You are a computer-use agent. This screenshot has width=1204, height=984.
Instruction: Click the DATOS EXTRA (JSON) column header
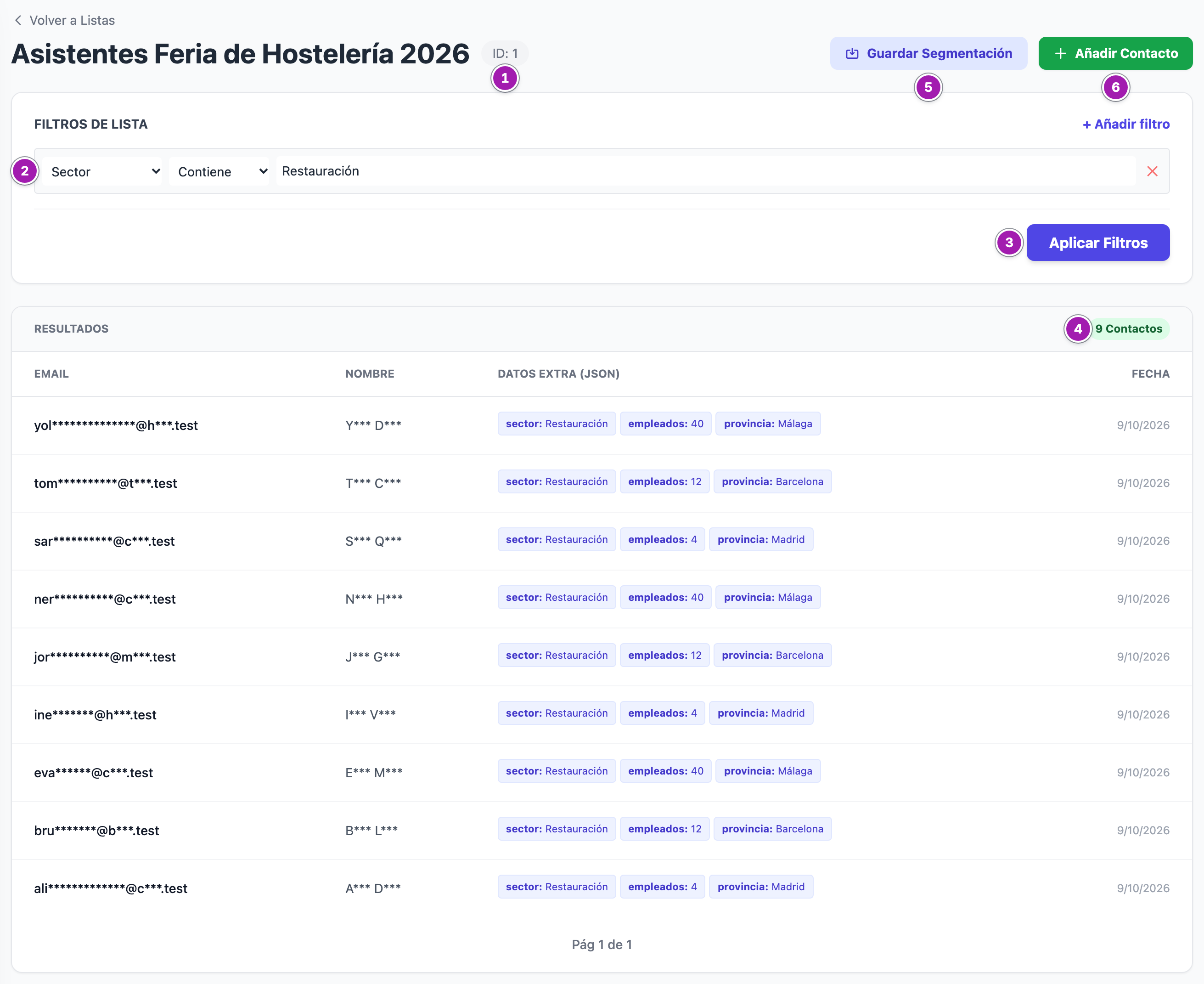point(558,373)
